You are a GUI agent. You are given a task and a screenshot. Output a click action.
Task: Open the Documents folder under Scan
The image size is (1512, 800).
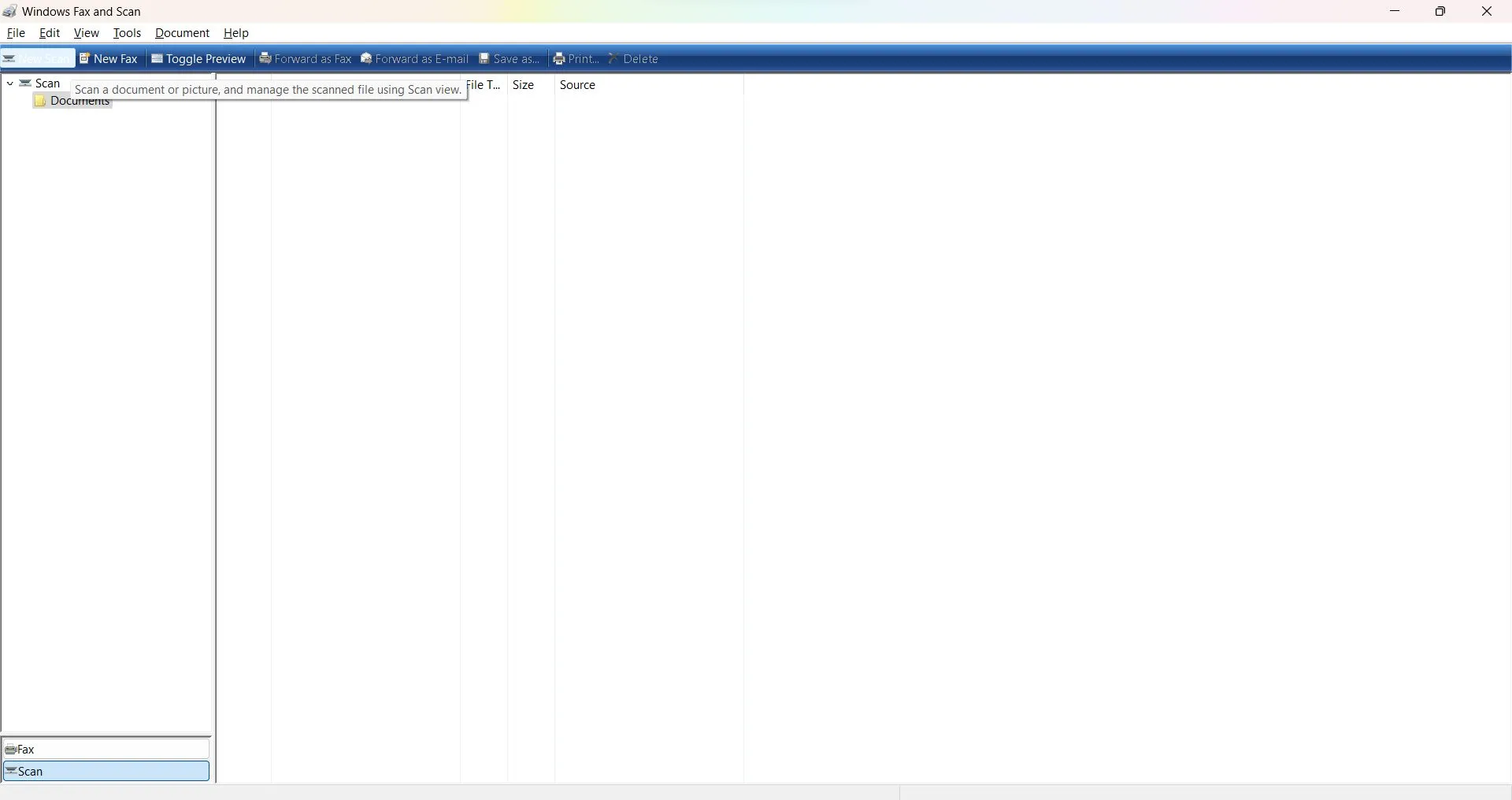click(x=79, y=101)
